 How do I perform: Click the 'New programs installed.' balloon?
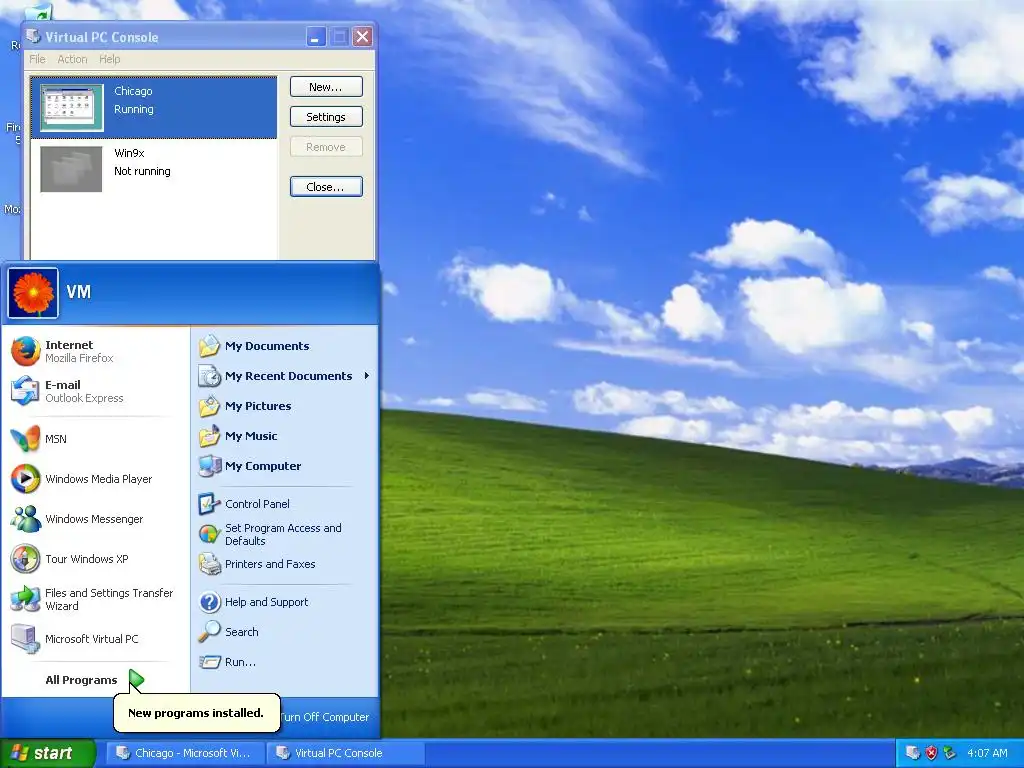click(x=197, y=712)
